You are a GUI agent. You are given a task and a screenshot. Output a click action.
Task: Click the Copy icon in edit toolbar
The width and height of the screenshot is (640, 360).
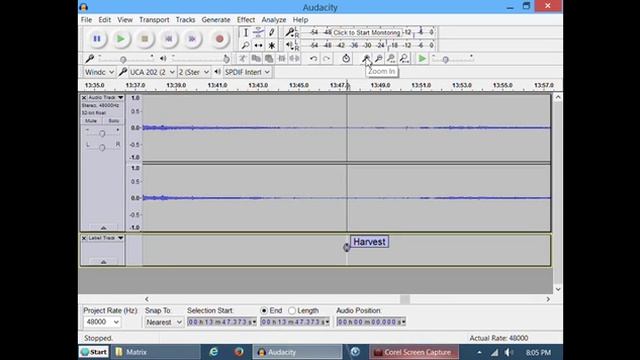pos(256,59)
